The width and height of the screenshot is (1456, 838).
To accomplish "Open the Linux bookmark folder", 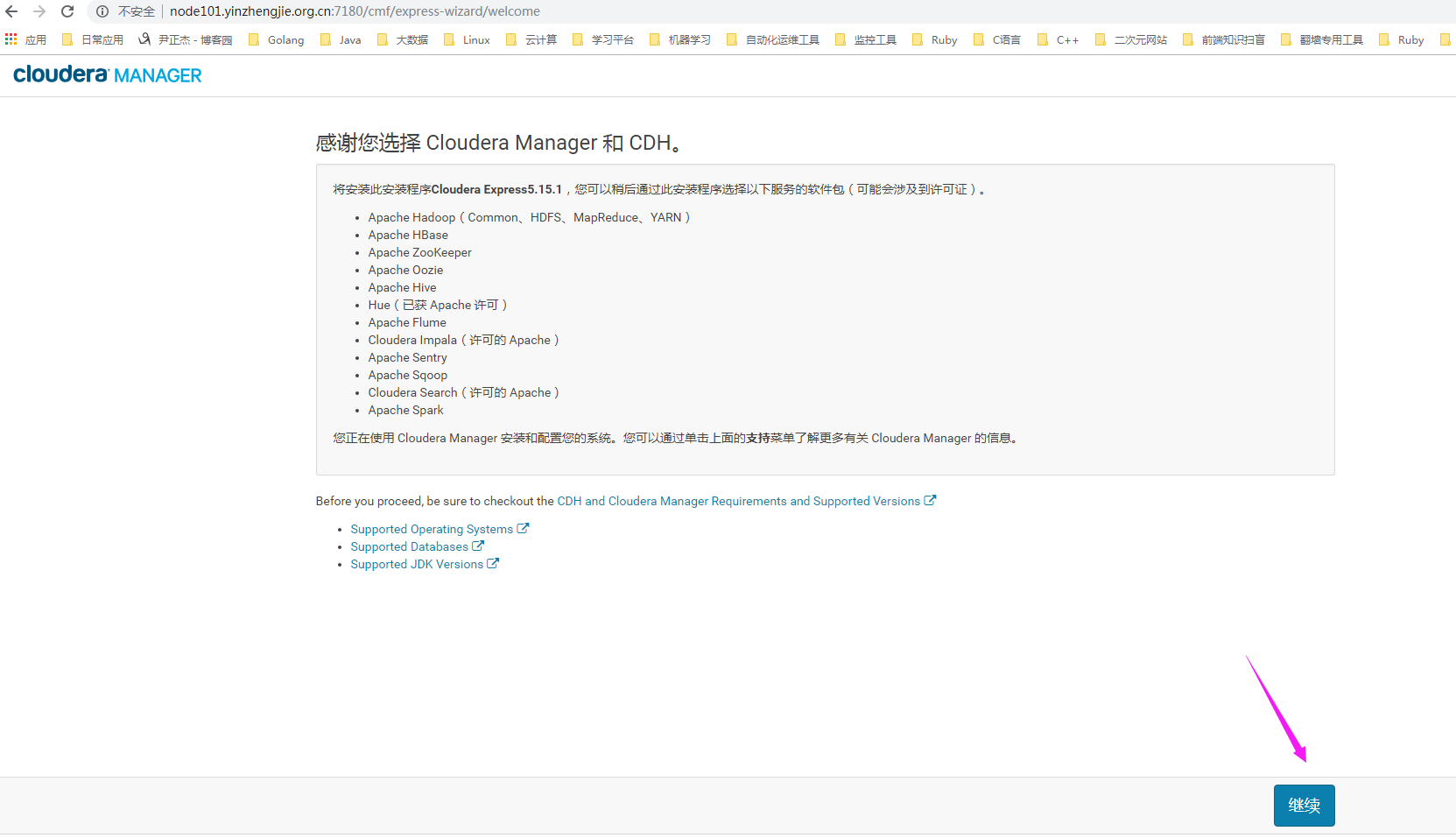I will [467, 39].
